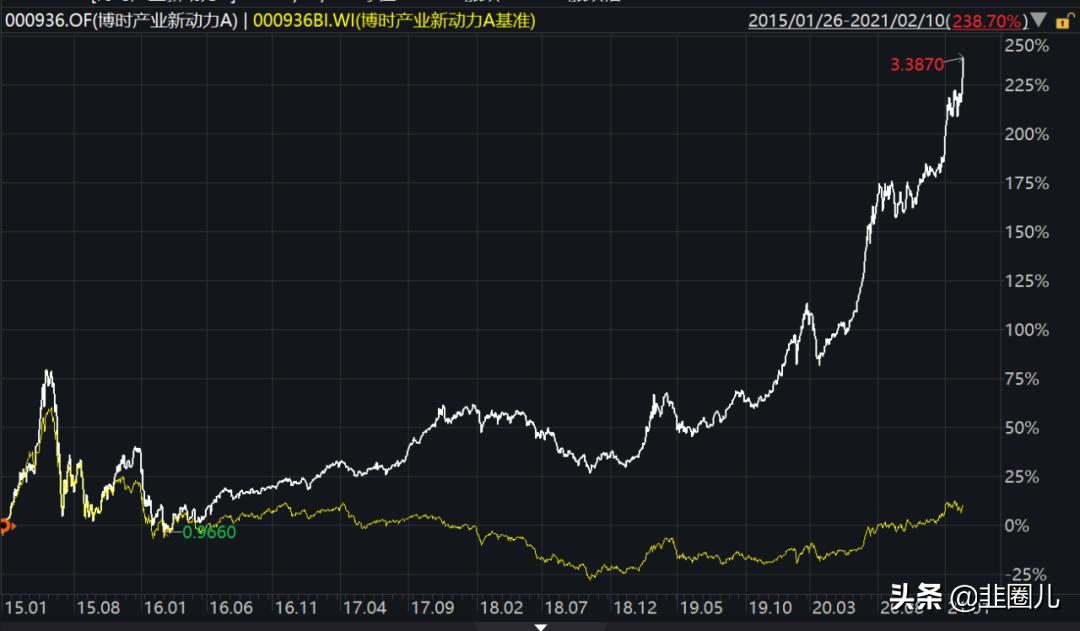Toggle the yellow unlock padlock icon

pyautogui.click(x=1064, y=22)
